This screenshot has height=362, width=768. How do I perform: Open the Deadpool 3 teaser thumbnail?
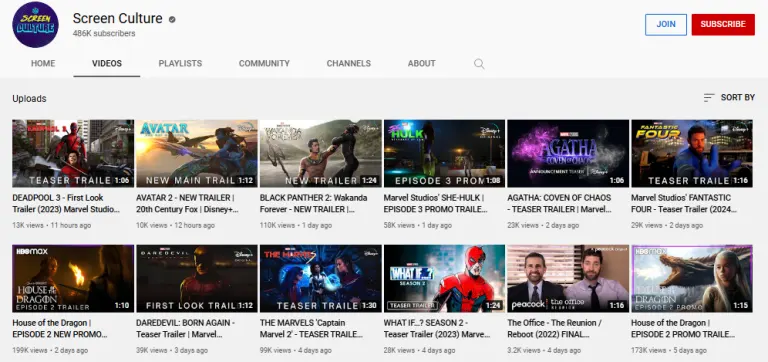pos(73,153)
